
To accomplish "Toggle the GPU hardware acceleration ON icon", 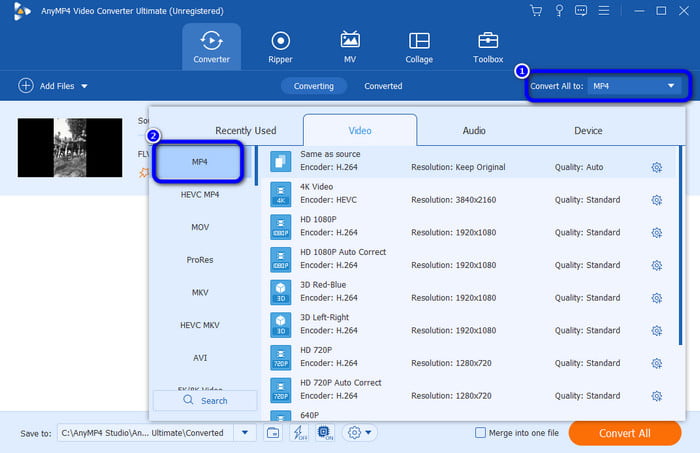I will 325,432.
